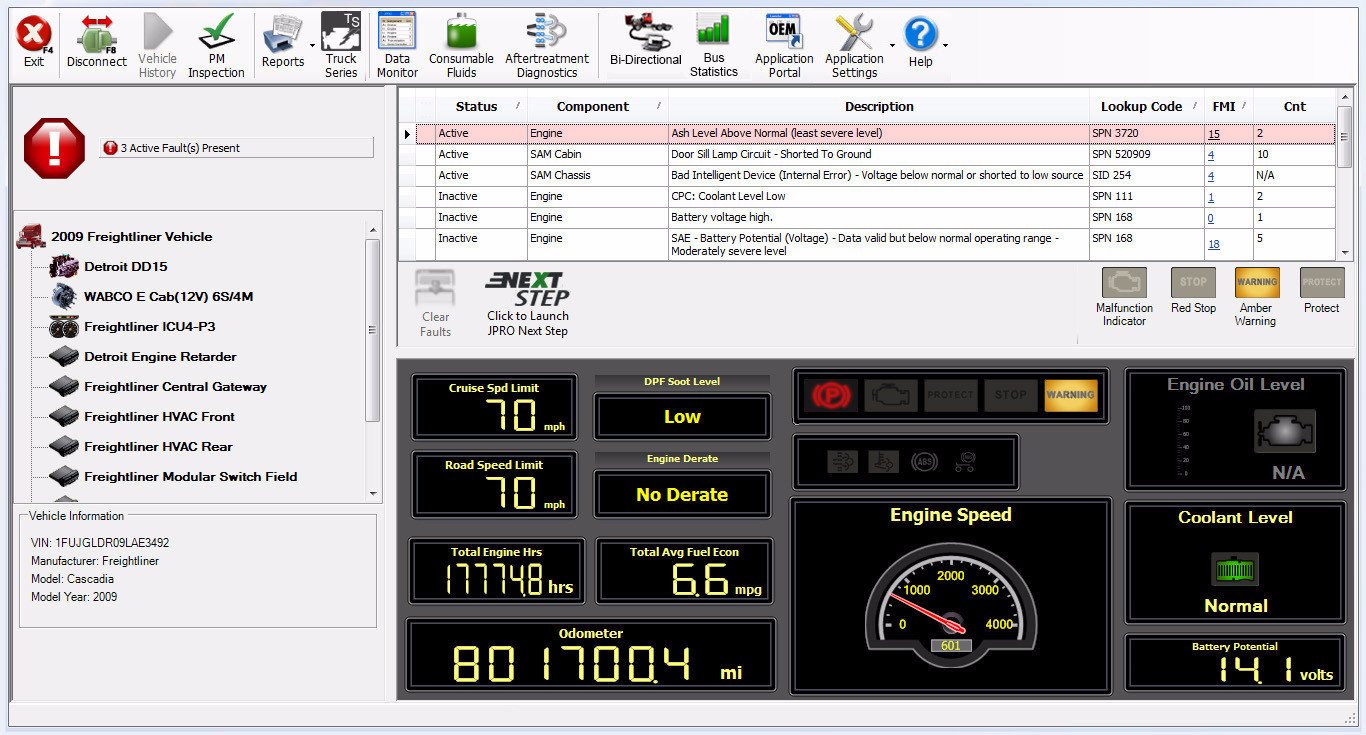Launch the PM Inspection tool
Image resolution: width=1366 pixels, height=735 pixels.
(216, 40)
